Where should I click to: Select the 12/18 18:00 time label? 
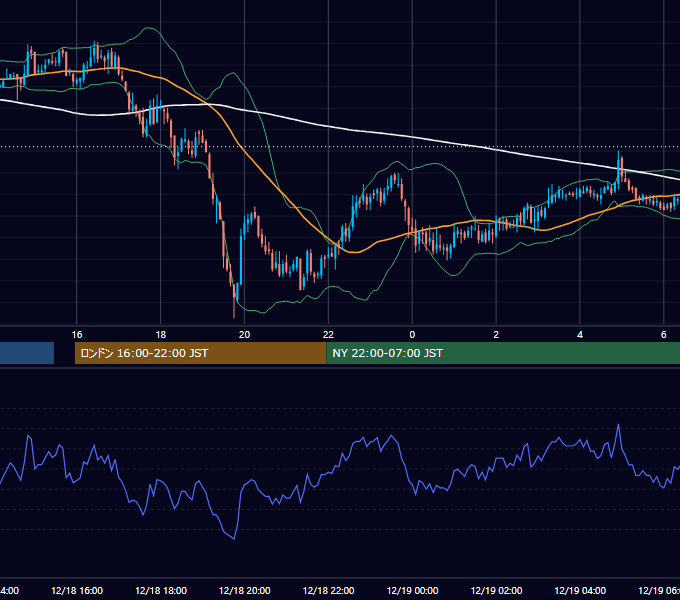(x=161, y=590)
